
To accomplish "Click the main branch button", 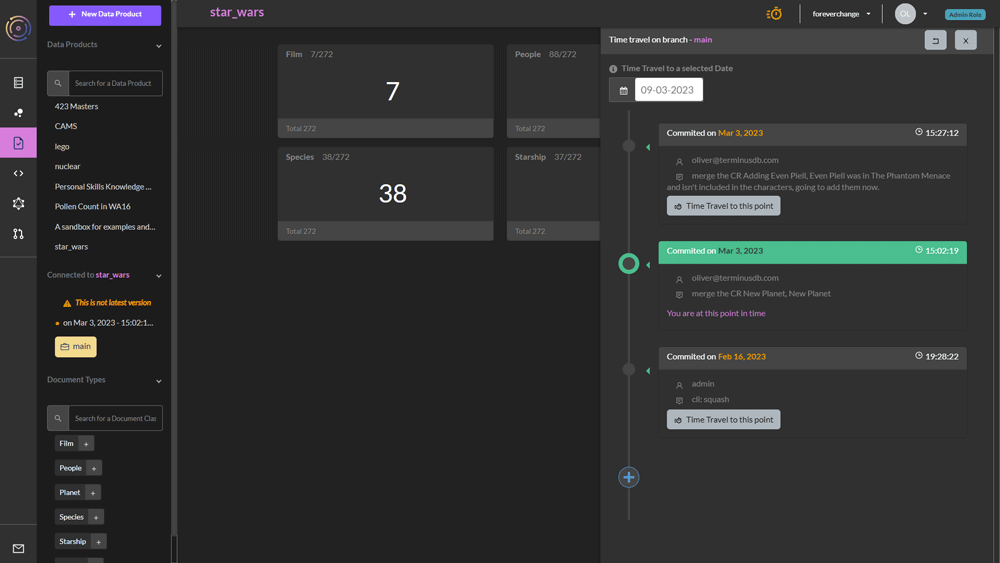I will coord(76,347).
